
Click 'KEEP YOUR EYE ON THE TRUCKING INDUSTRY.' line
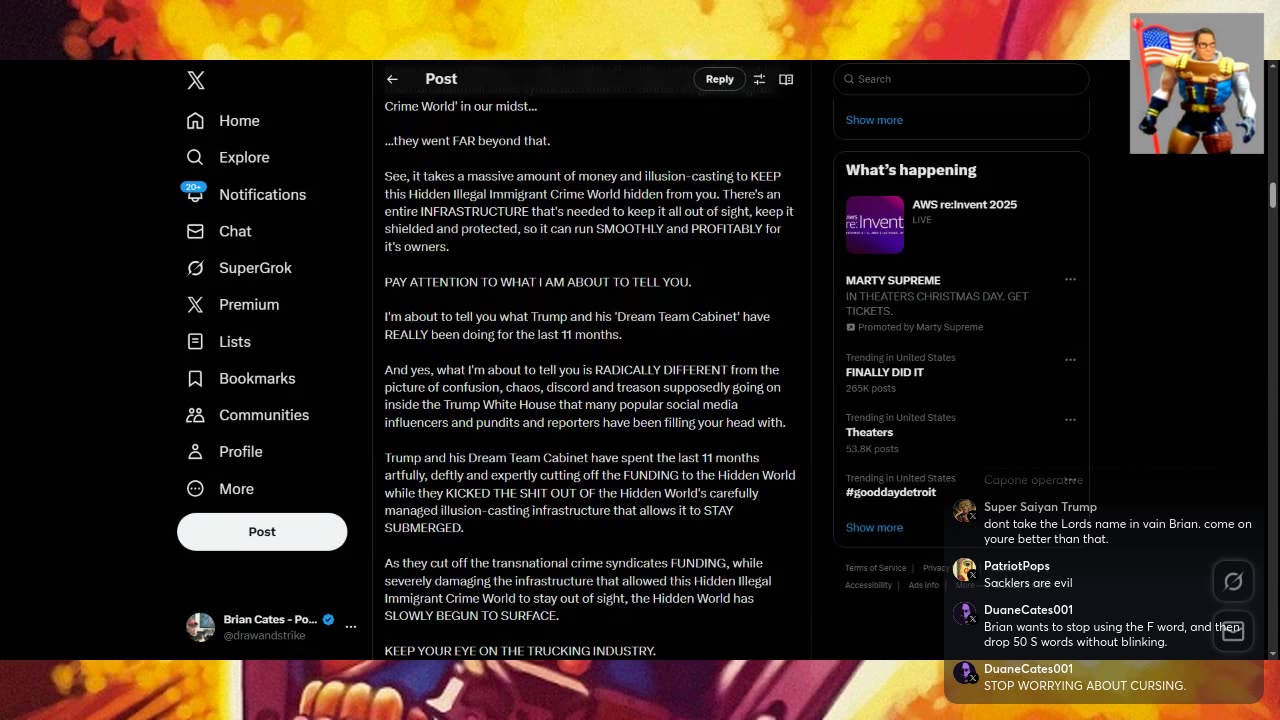coord(520,651)
